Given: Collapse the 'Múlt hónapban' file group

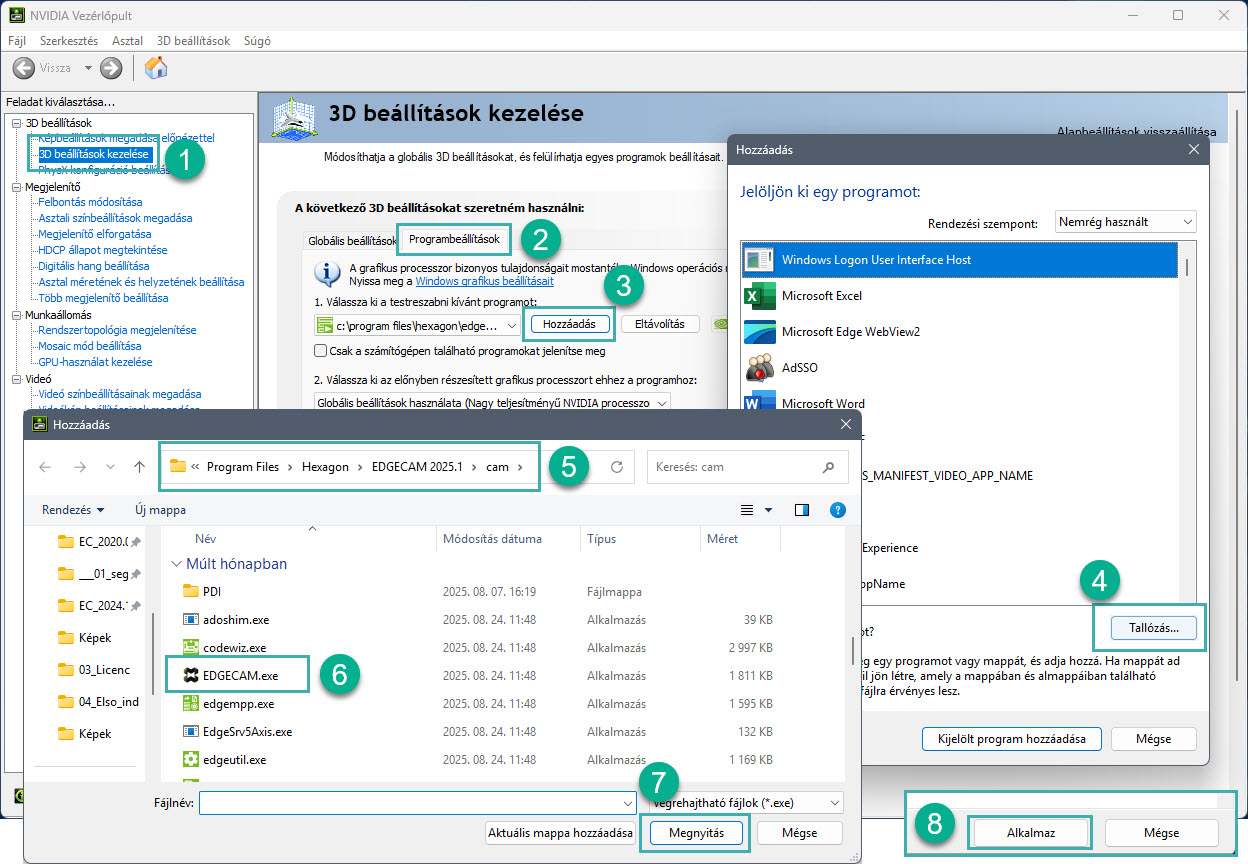Looking at the screenshot, I should pyautogui.click(x=177, y=564).
